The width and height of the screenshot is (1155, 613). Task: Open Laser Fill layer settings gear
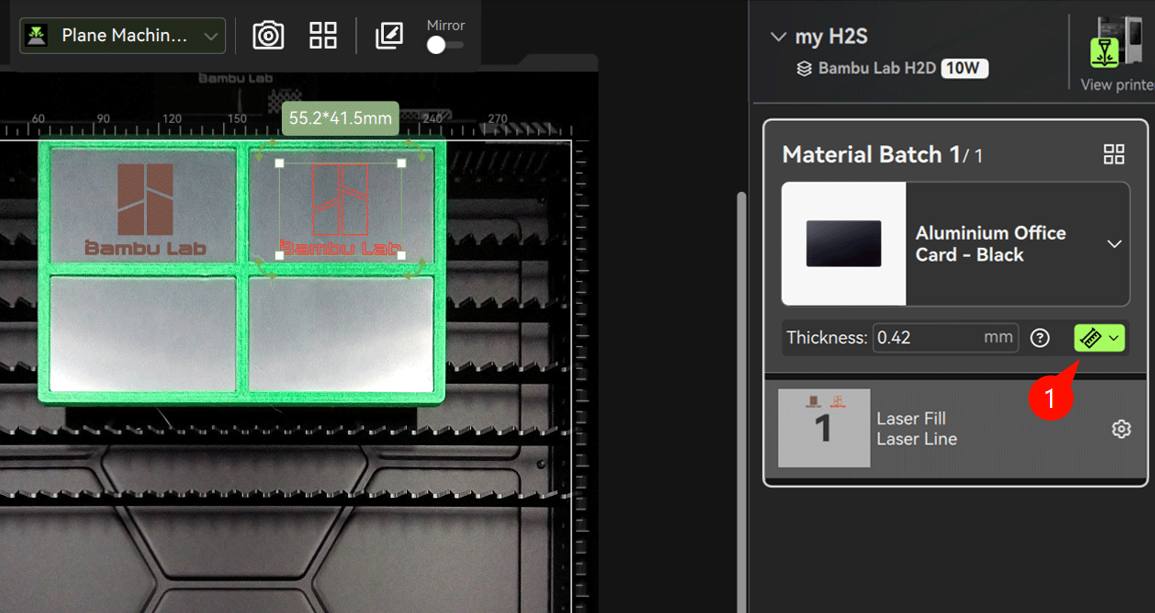coord(1121,429)
